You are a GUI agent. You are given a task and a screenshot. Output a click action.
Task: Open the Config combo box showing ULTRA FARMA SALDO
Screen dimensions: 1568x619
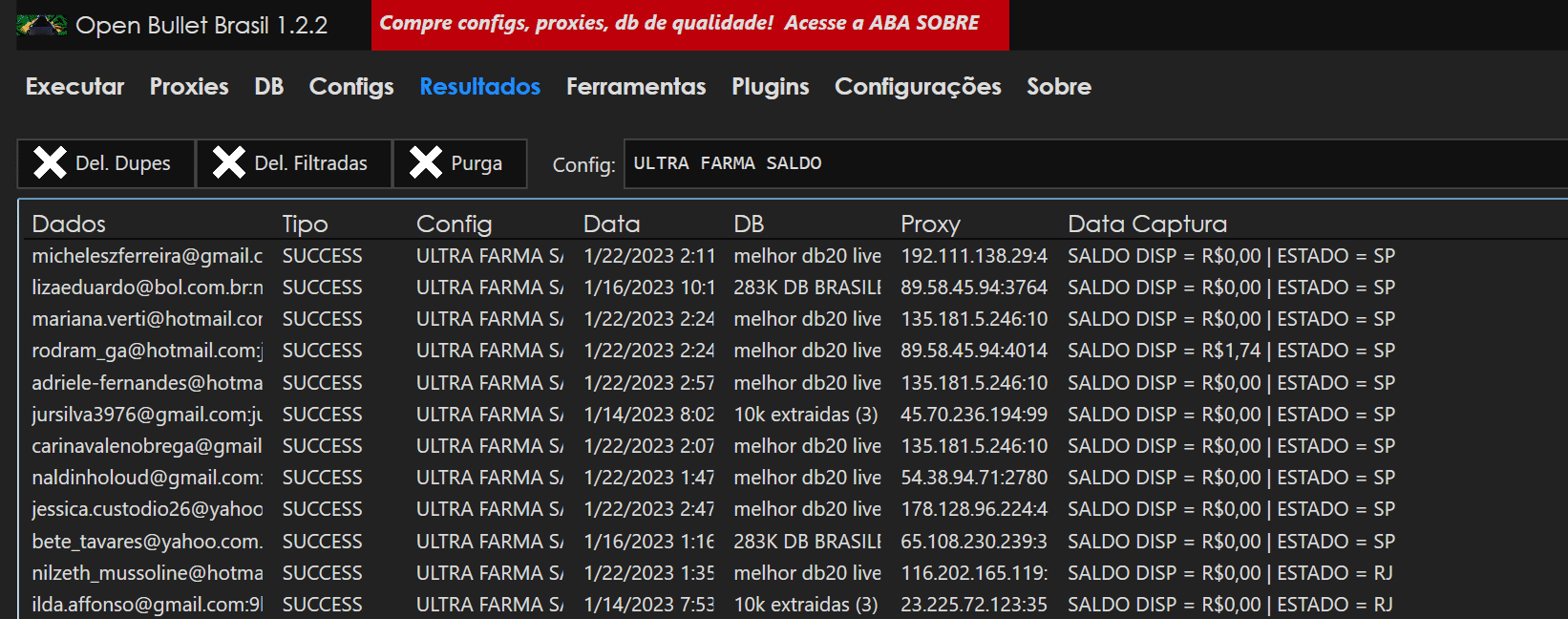tap(1093, 163)
